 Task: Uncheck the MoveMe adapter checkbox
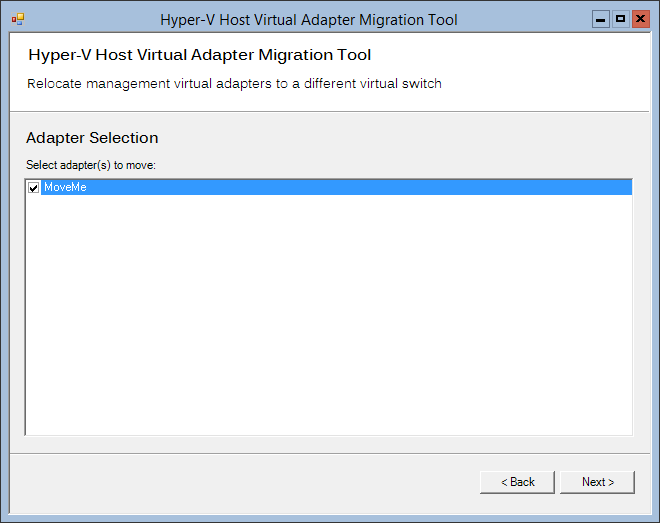coord(33,187)
